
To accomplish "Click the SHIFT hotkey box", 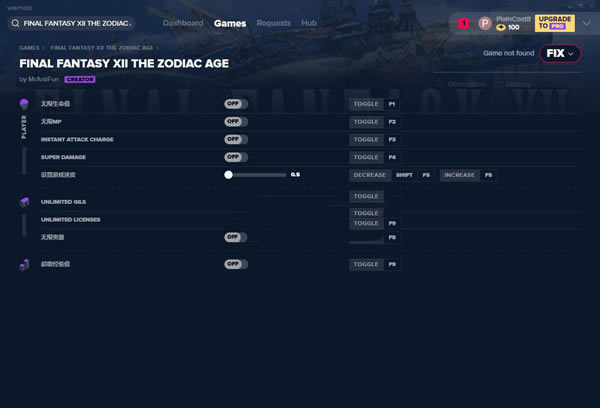I will [404, 175].
